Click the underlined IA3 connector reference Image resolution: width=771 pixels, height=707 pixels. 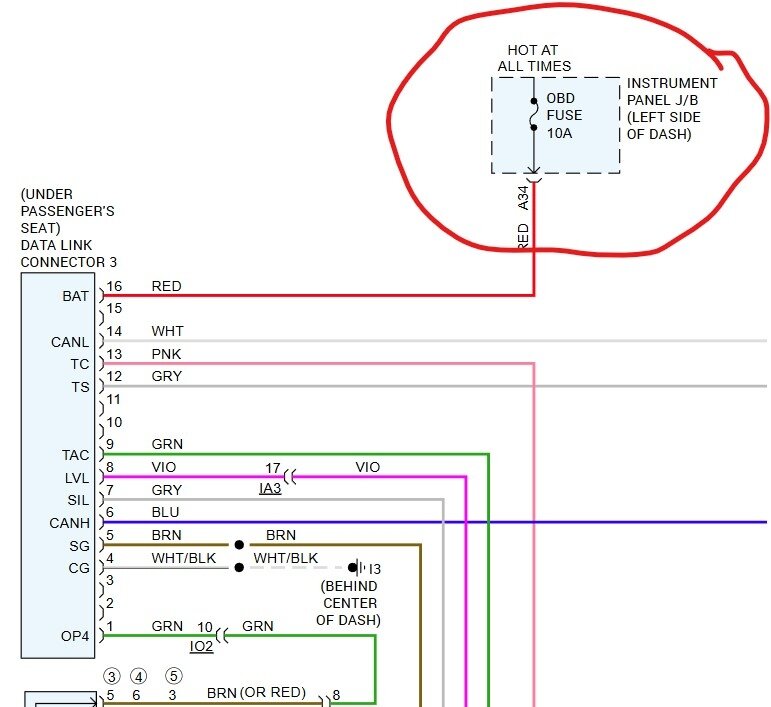point(270,489)
